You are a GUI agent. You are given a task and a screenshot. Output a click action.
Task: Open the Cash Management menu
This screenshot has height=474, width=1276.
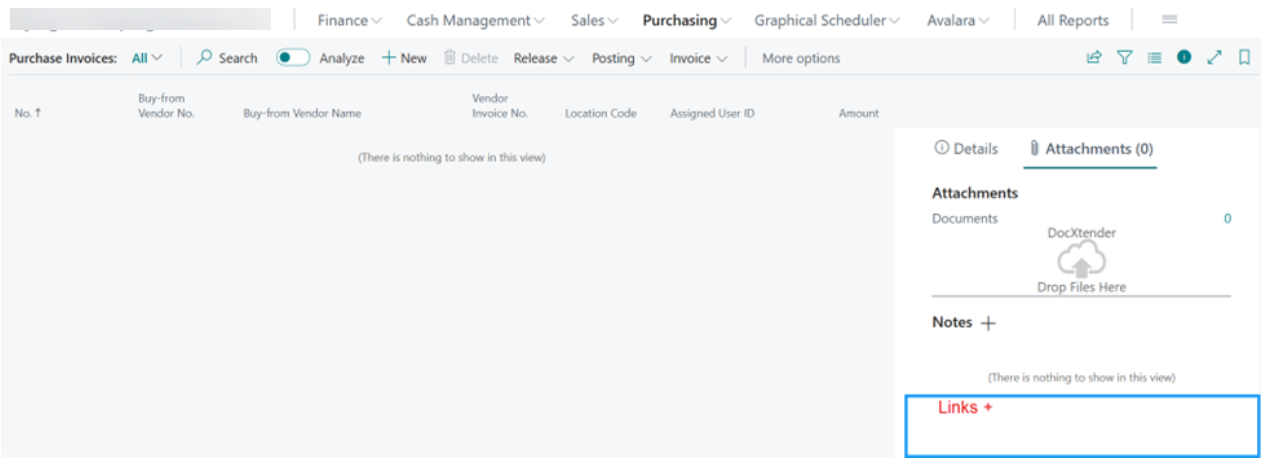475,20
